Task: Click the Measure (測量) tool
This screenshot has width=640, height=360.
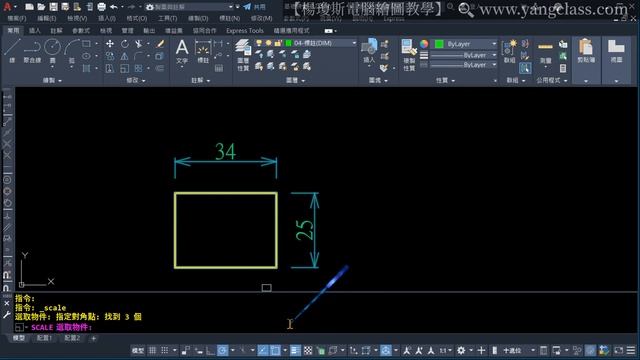Action: pos(545,52)
